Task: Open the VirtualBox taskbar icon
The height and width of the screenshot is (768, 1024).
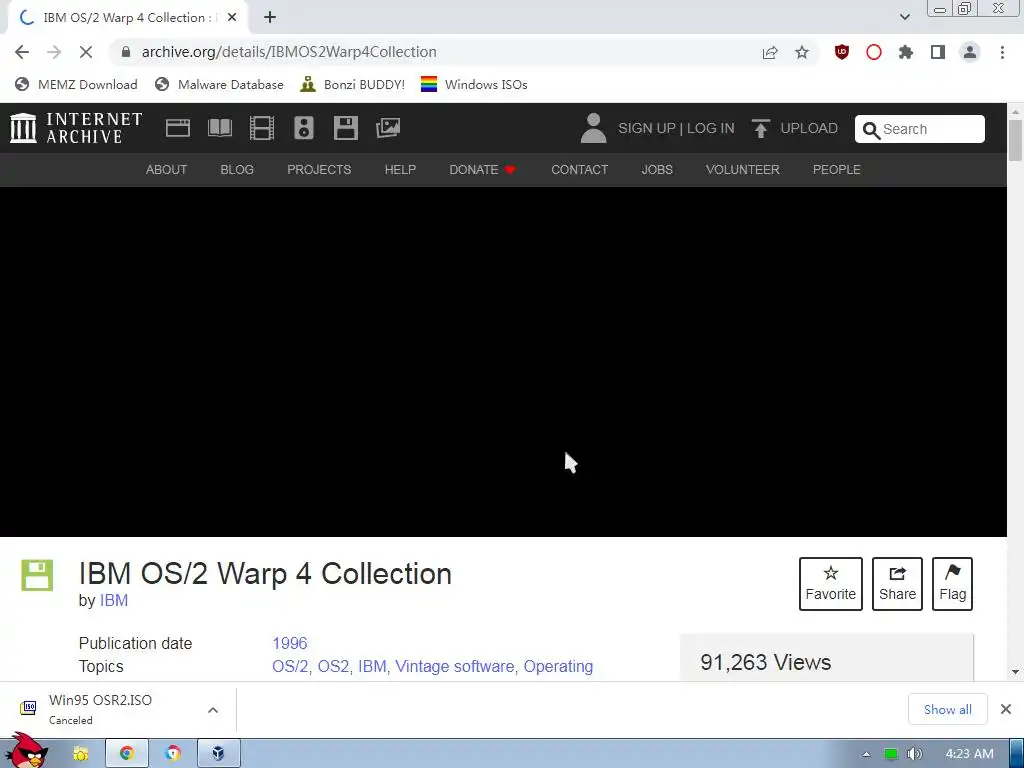Action: pyautogui.click(x=219, y=754)
